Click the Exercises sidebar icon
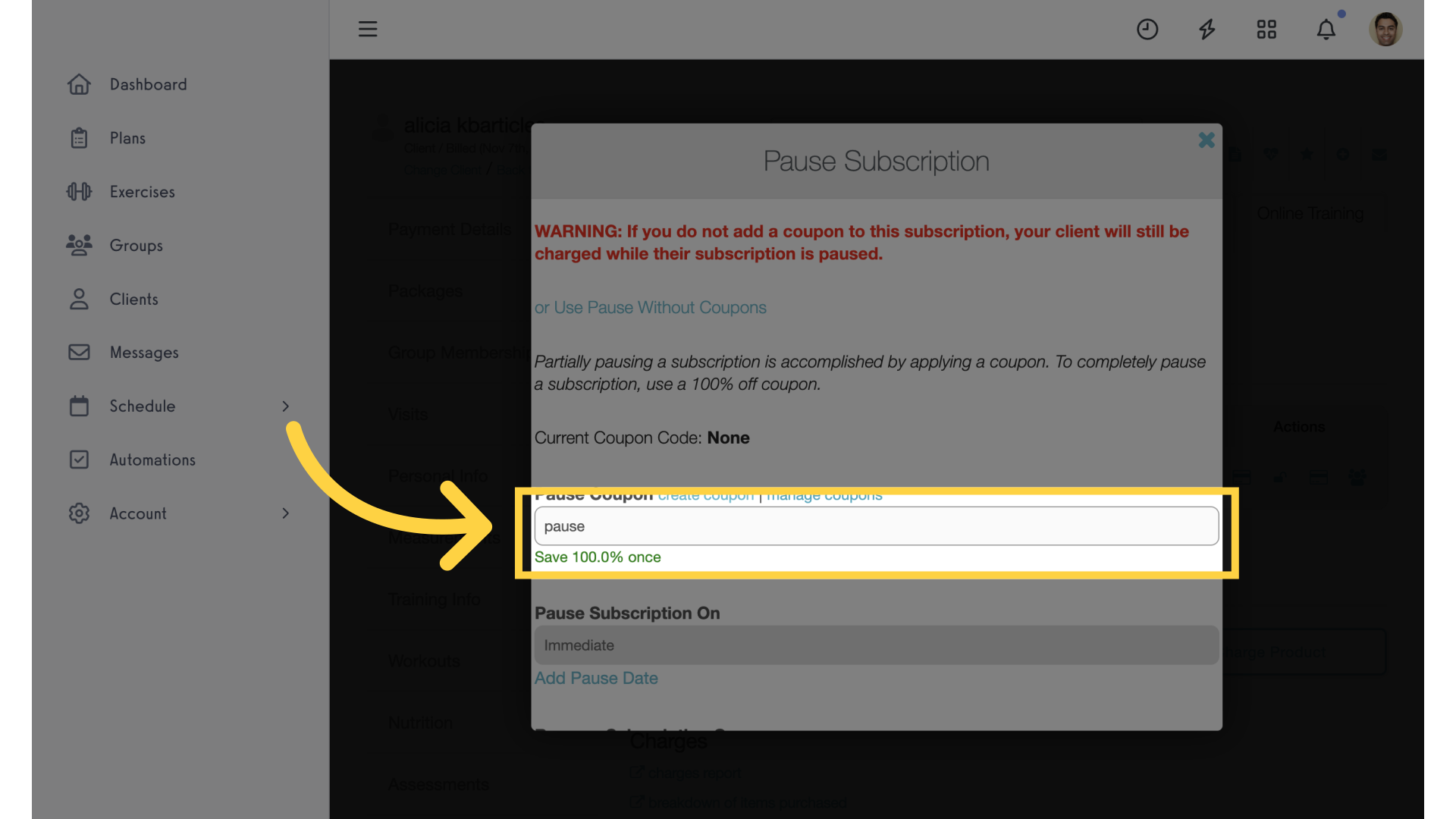 [78, 191]
